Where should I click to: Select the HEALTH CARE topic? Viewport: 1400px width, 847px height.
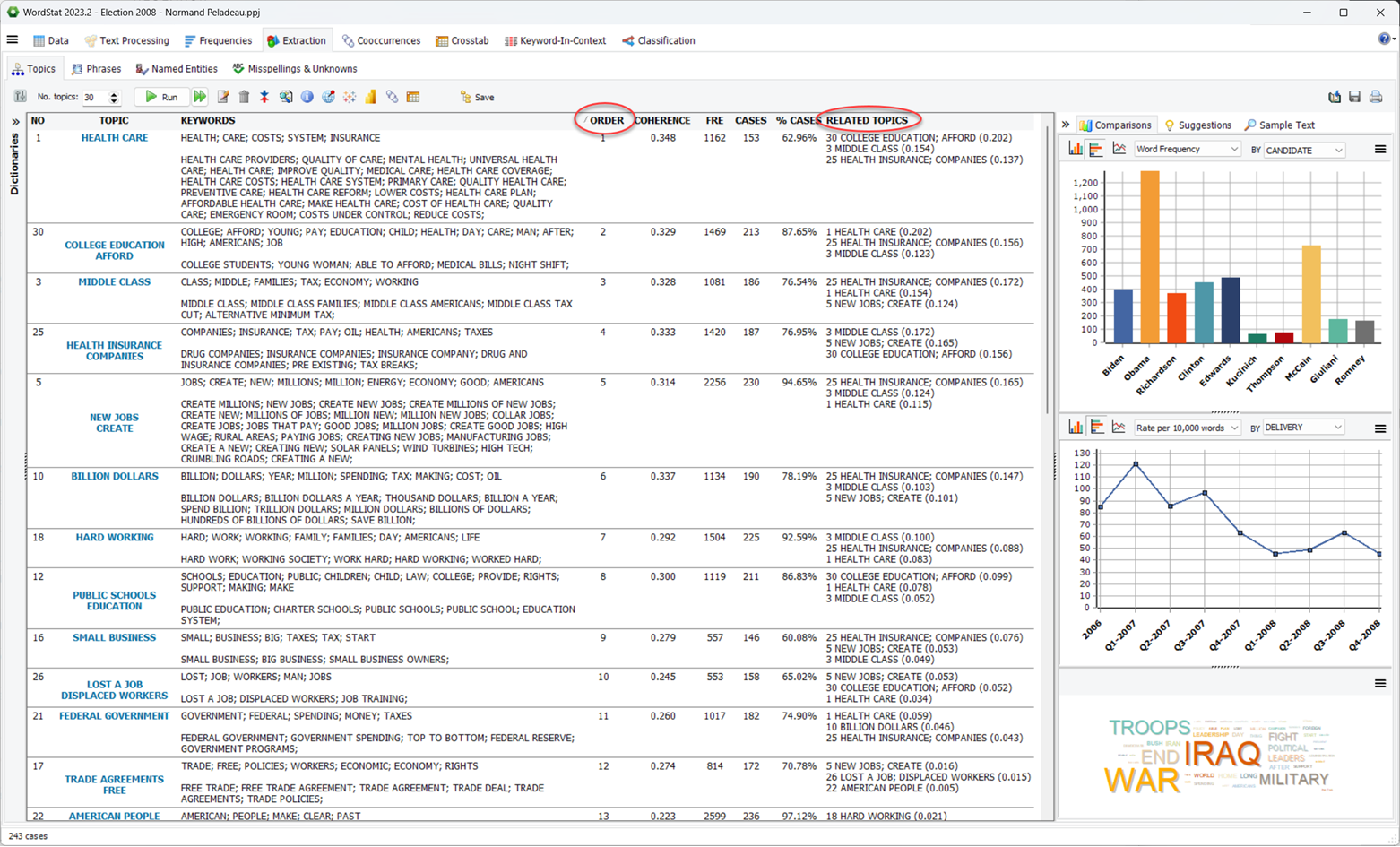coord(115,138)
